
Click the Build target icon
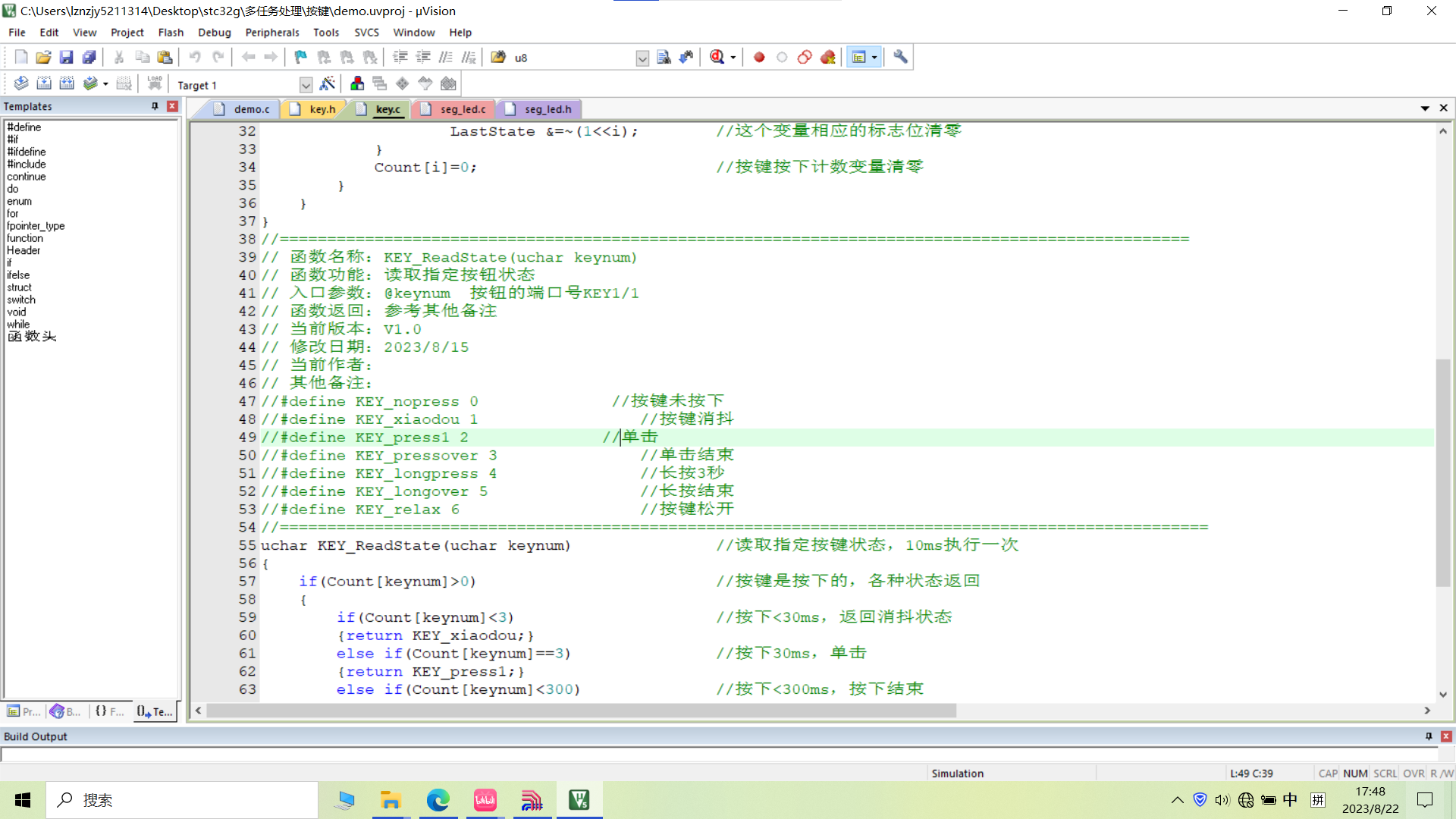point(44,83)
